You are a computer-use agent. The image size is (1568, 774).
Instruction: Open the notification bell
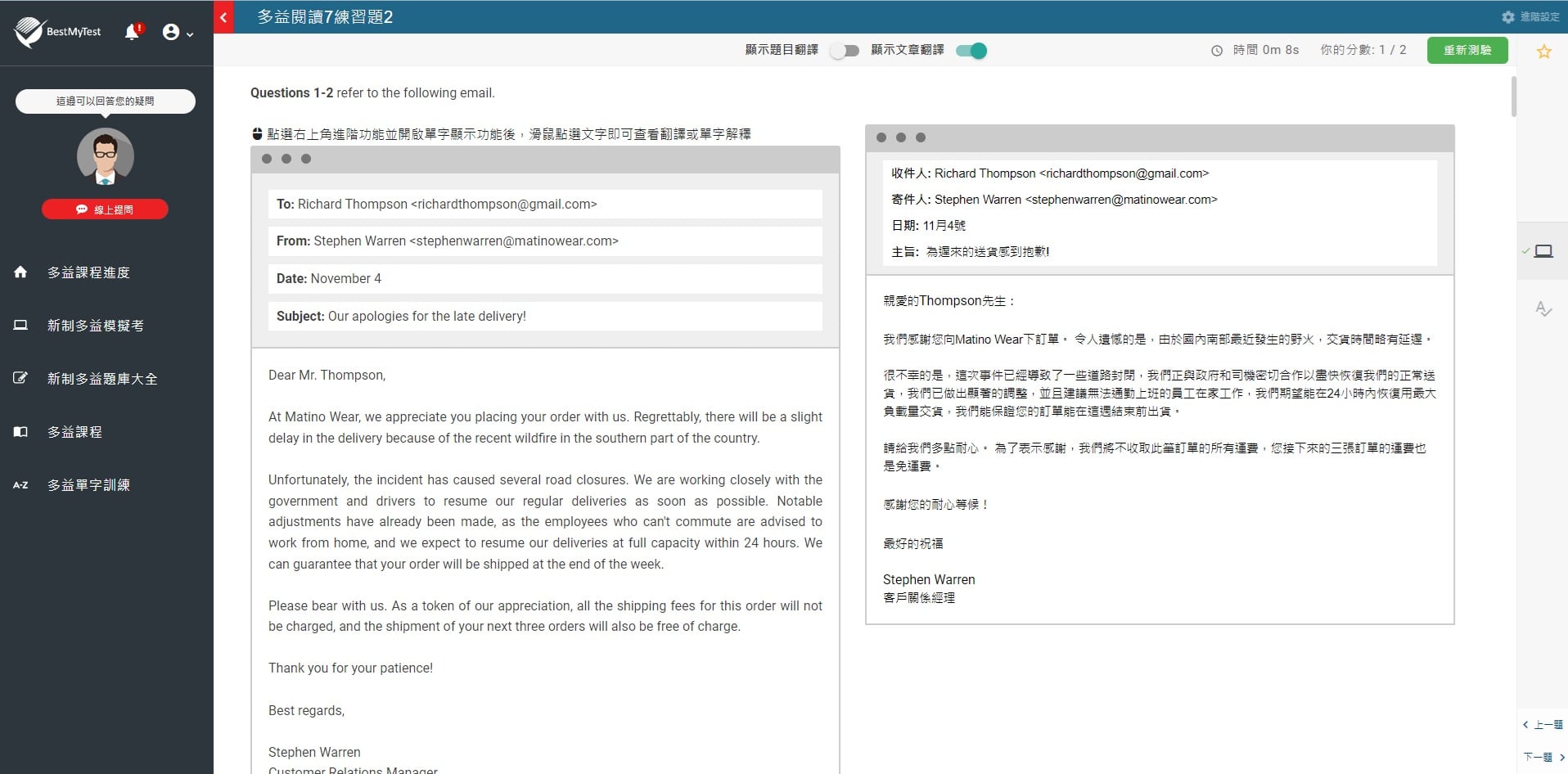point(132,32)
